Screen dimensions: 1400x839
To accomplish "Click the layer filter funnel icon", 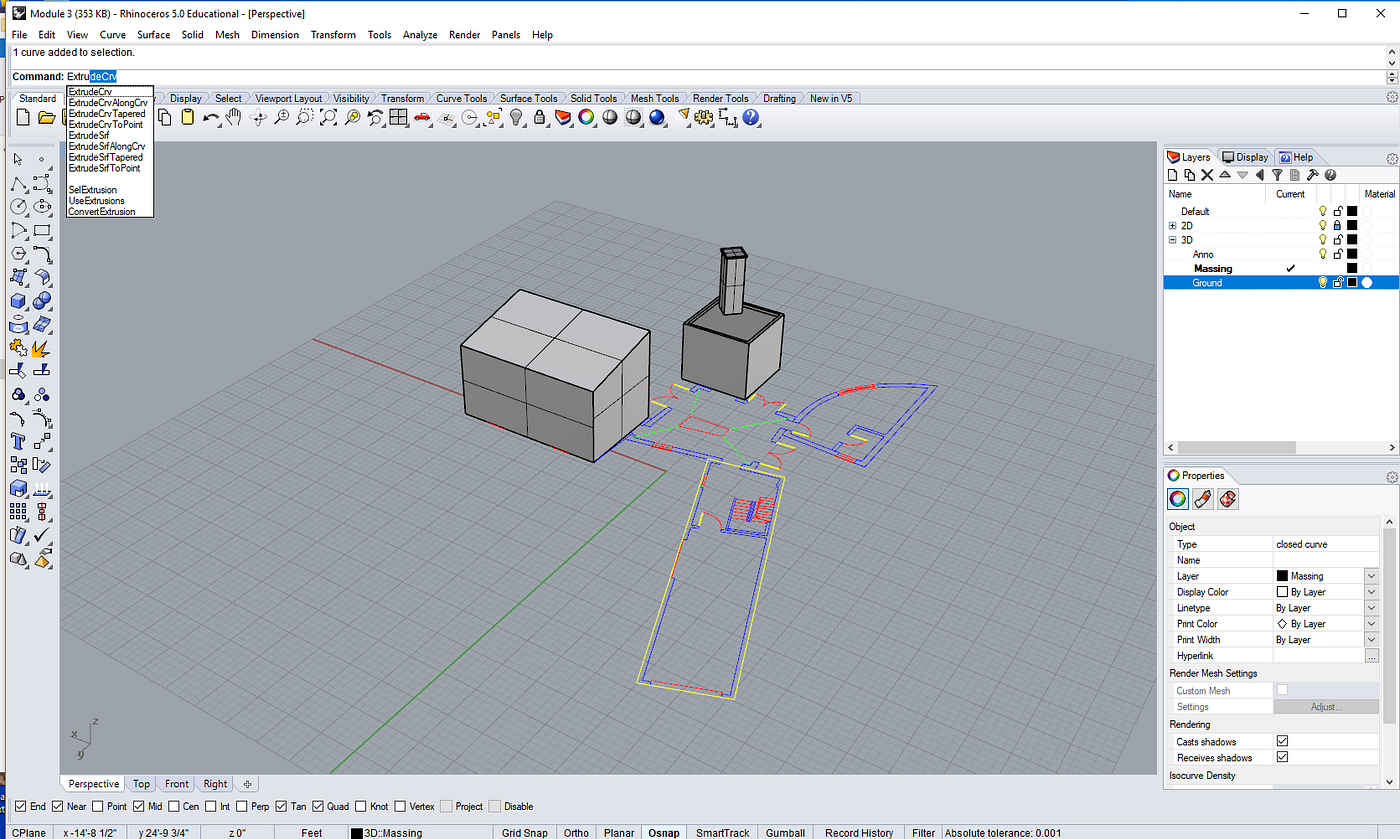I will [1277, 175].
